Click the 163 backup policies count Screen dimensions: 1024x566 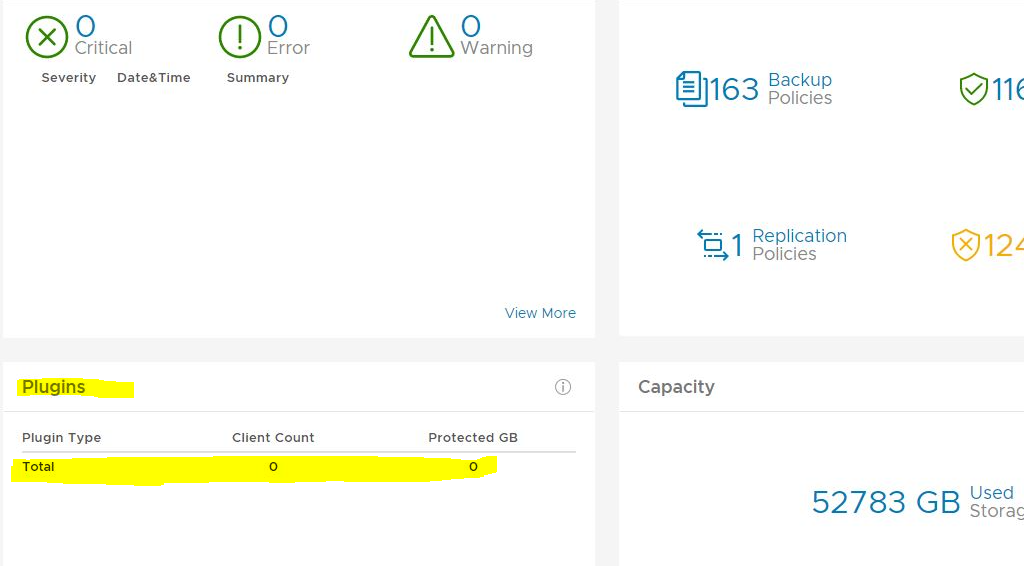click(x=735, y=90)
